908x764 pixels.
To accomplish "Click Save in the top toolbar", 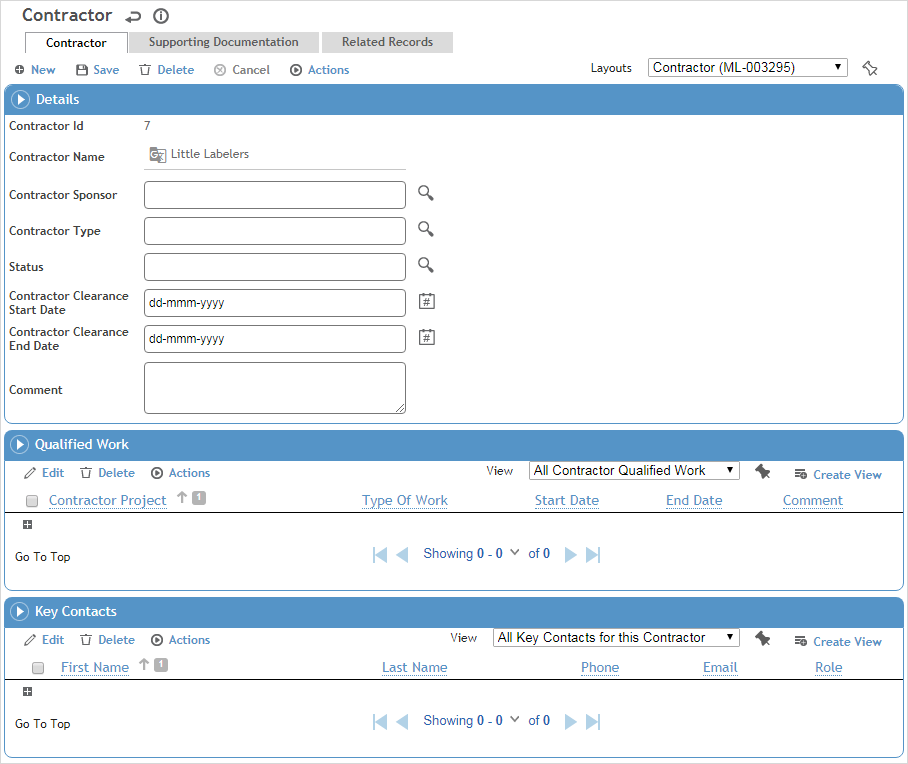I will tap(97, 70).
